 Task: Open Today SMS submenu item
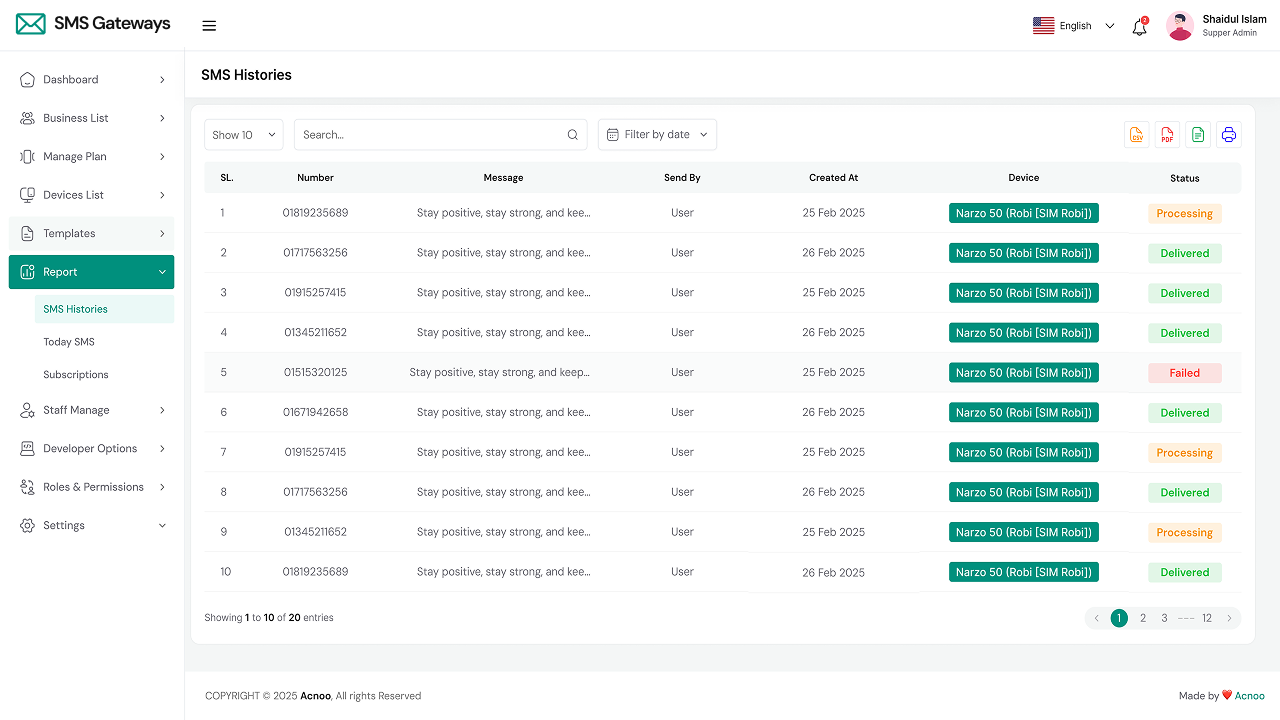69,342
